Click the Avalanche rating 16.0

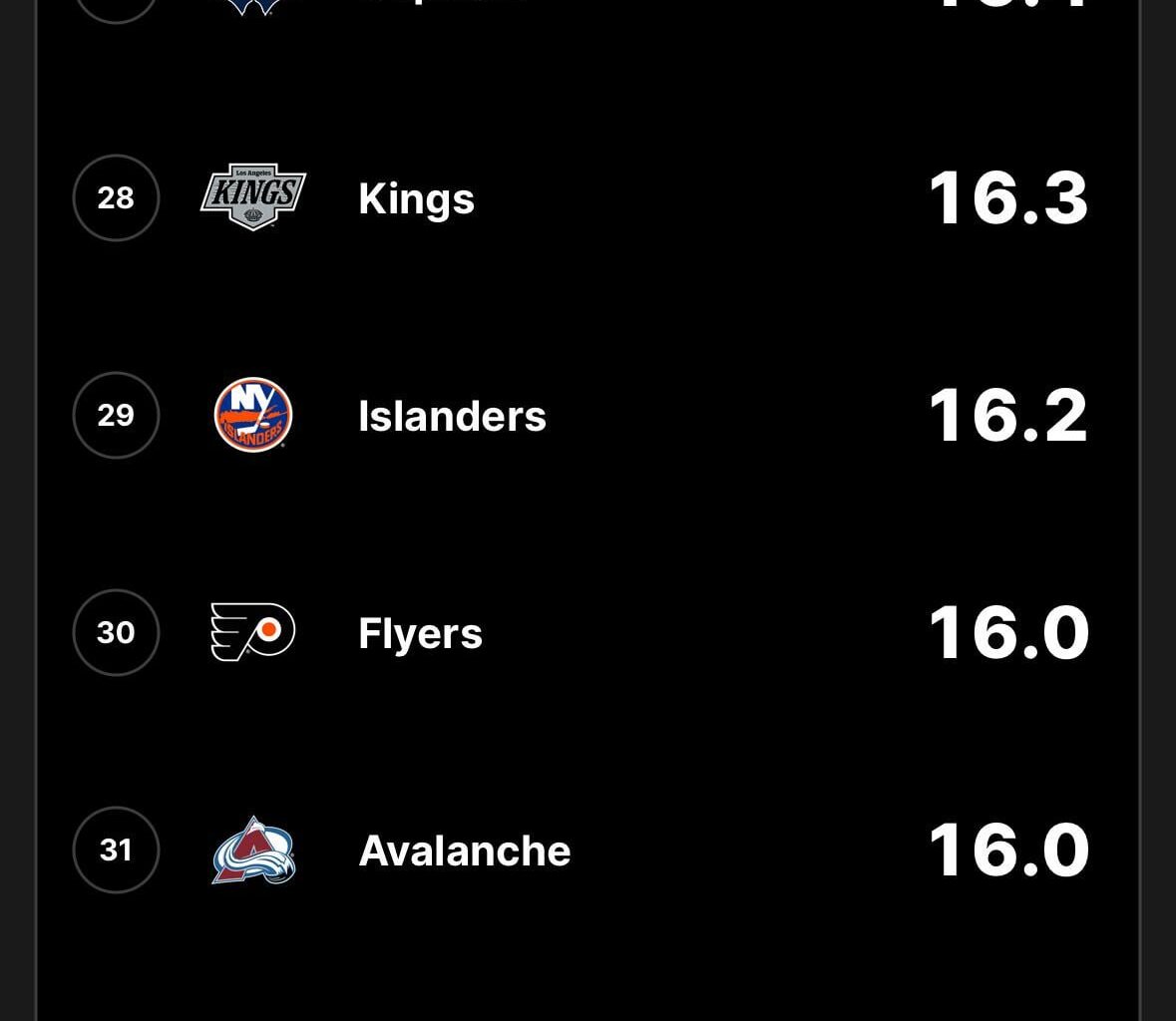pos(1007,849)
